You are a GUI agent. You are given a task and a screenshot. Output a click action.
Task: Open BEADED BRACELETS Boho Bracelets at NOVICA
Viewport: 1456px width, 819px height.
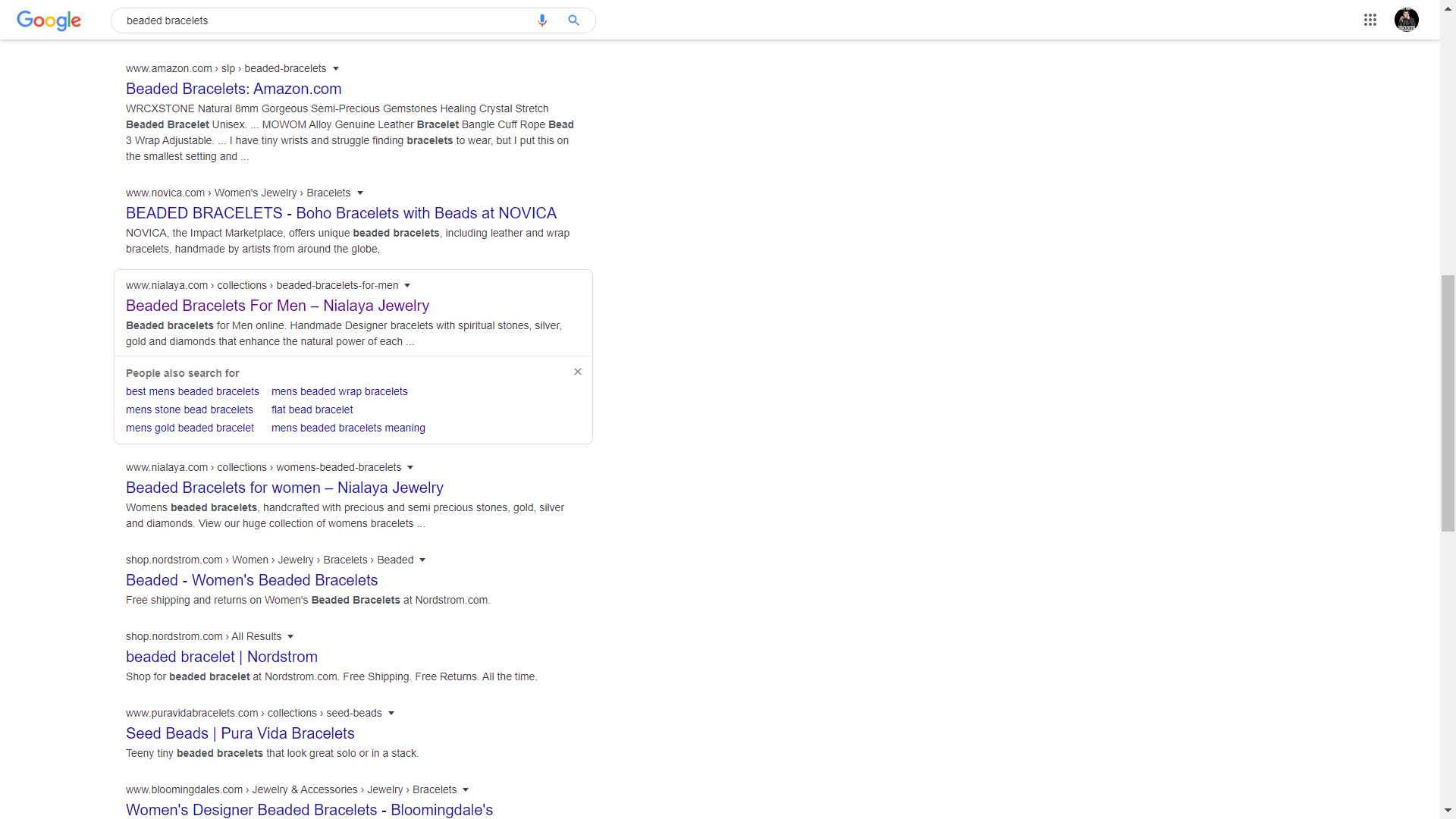(341, 213)
